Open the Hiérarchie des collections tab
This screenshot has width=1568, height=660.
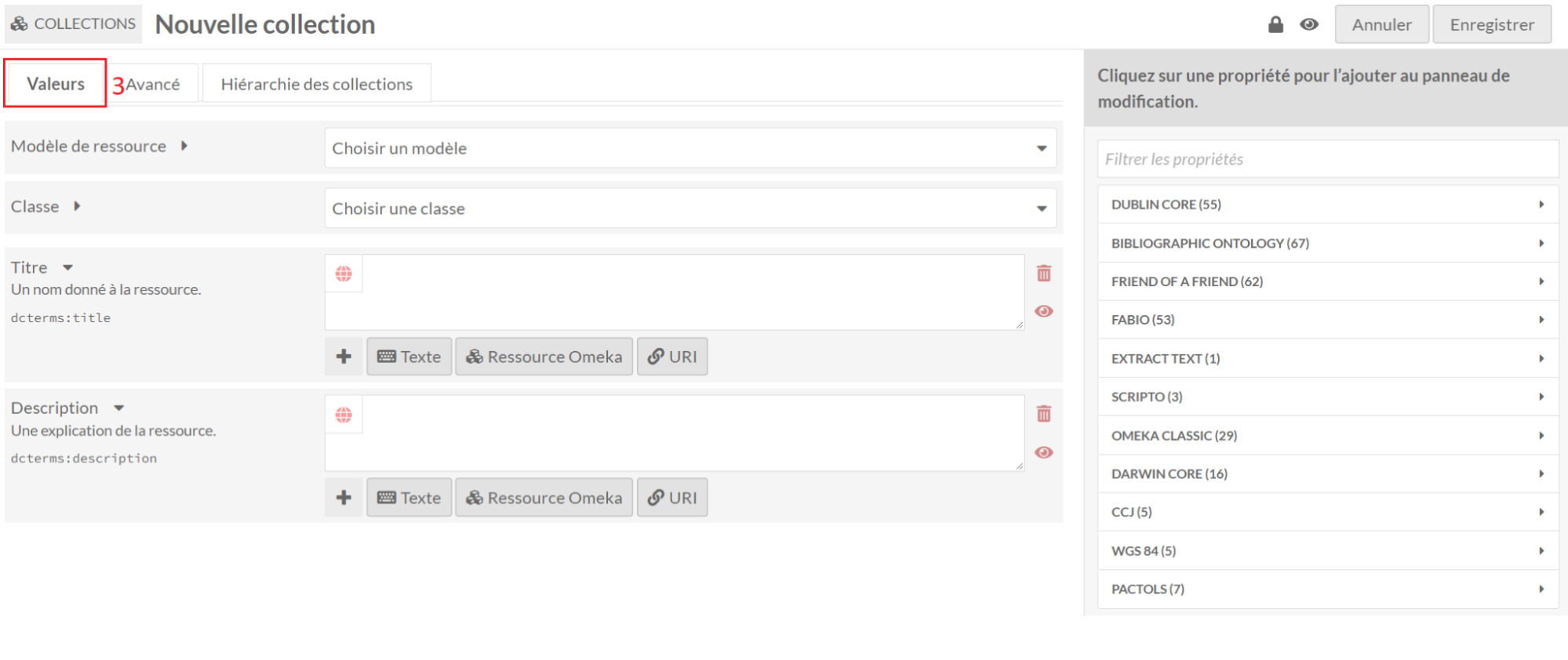pyautogui.click(x=316, y=84)
